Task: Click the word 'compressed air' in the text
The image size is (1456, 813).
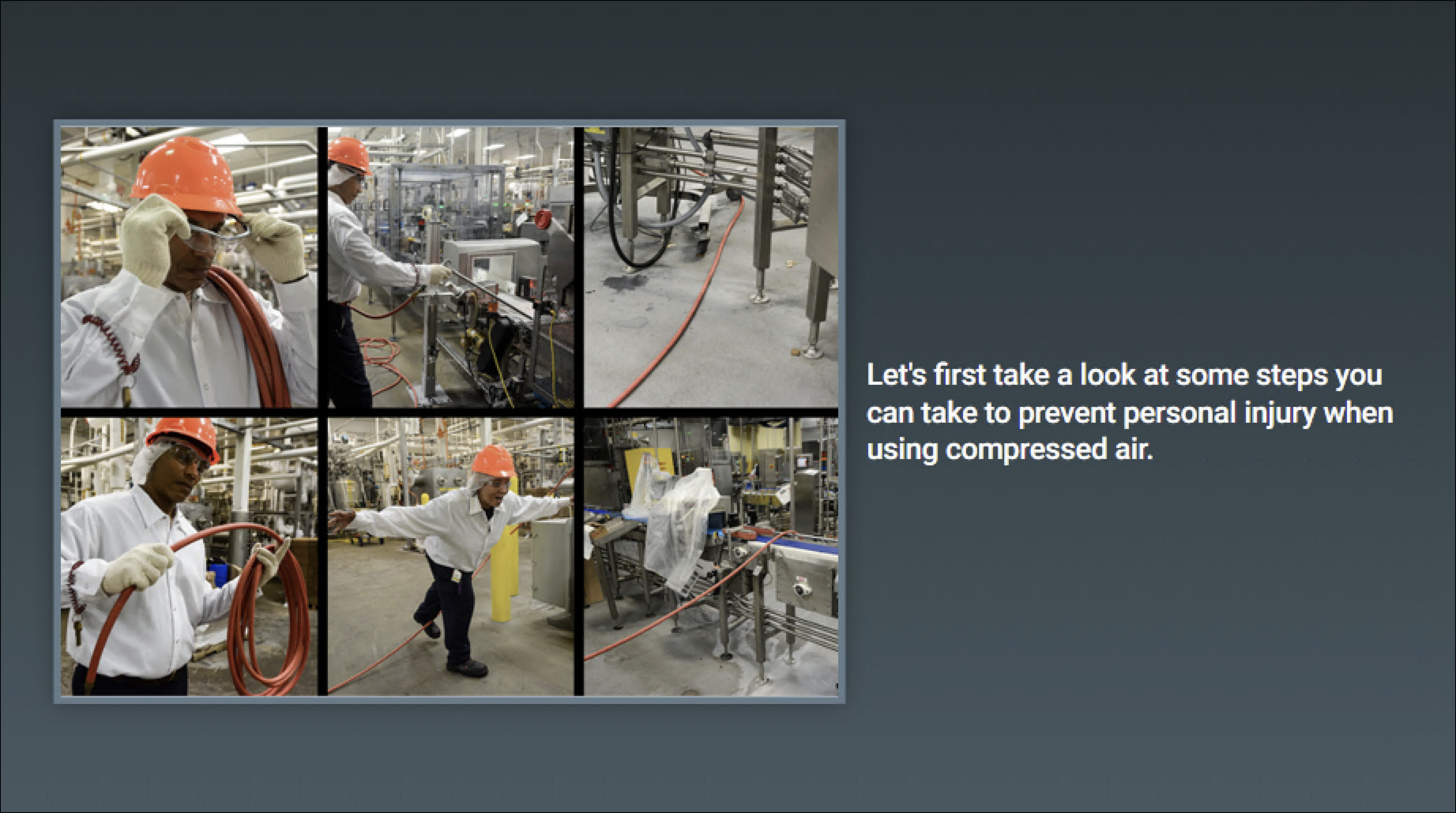Action: pyautogui.click(x=1048, y=450)
